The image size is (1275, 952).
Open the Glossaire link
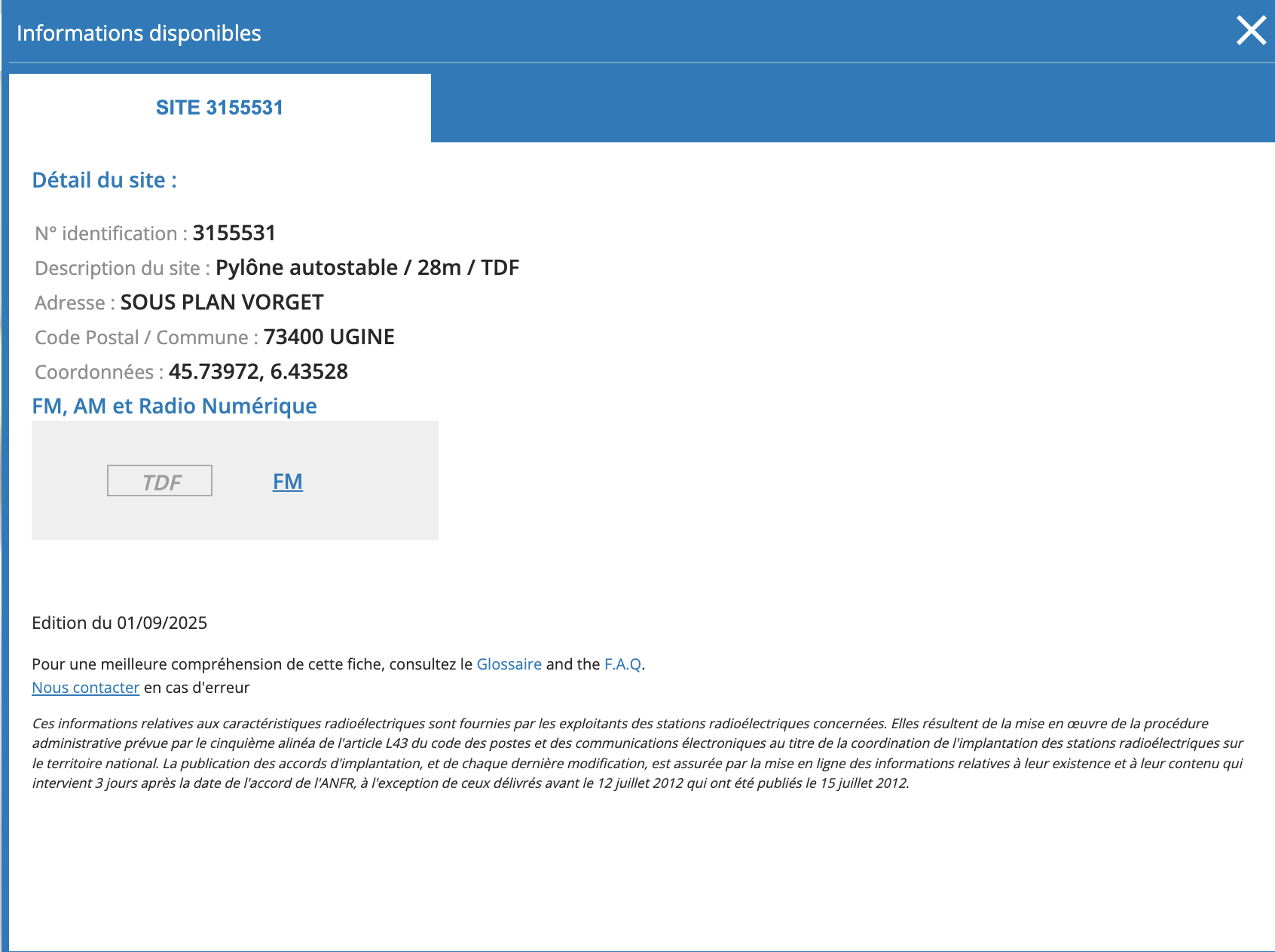pos(509,664)
